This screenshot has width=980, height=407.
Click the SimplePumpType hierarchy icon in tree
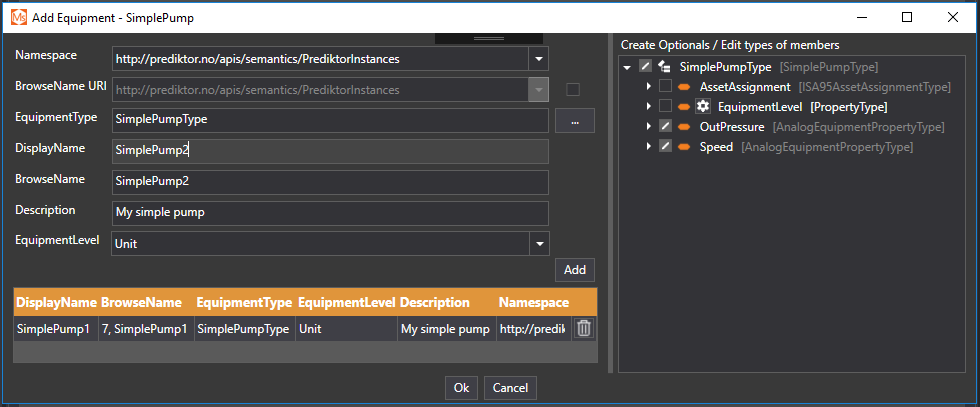coord(664,67)
